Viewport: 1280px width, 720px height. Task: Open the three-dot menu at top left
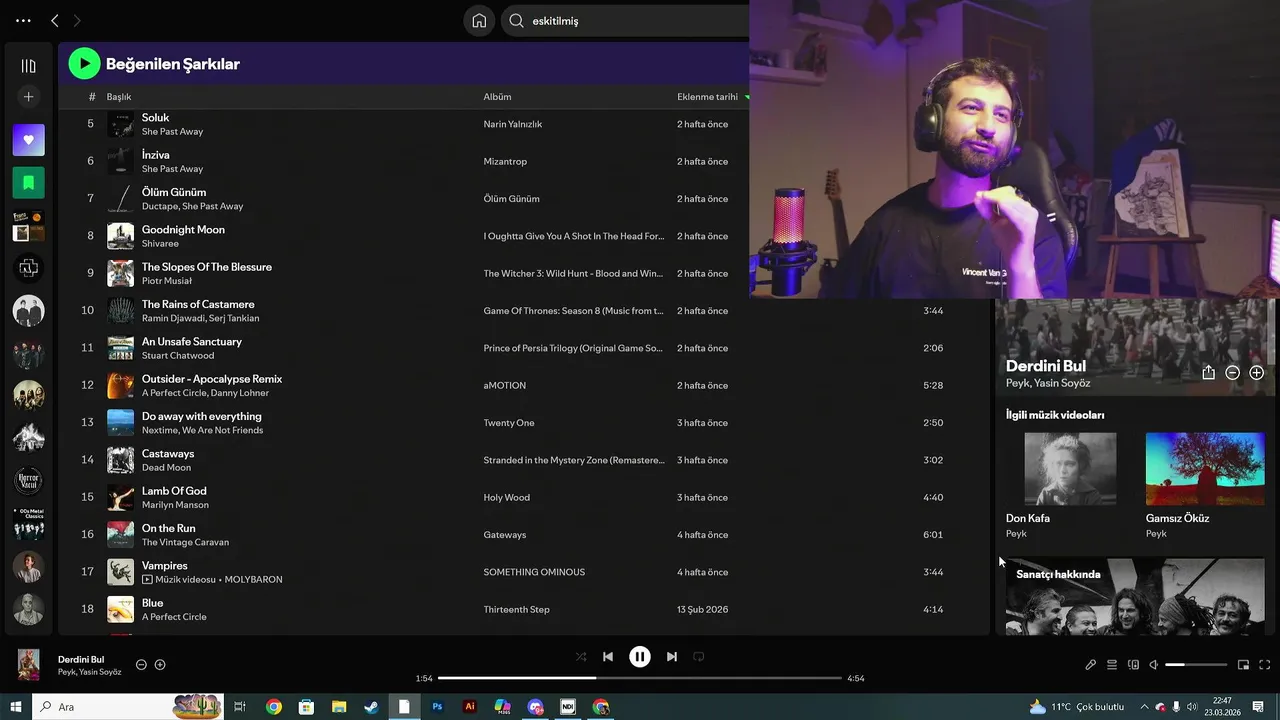click(23, 20)
